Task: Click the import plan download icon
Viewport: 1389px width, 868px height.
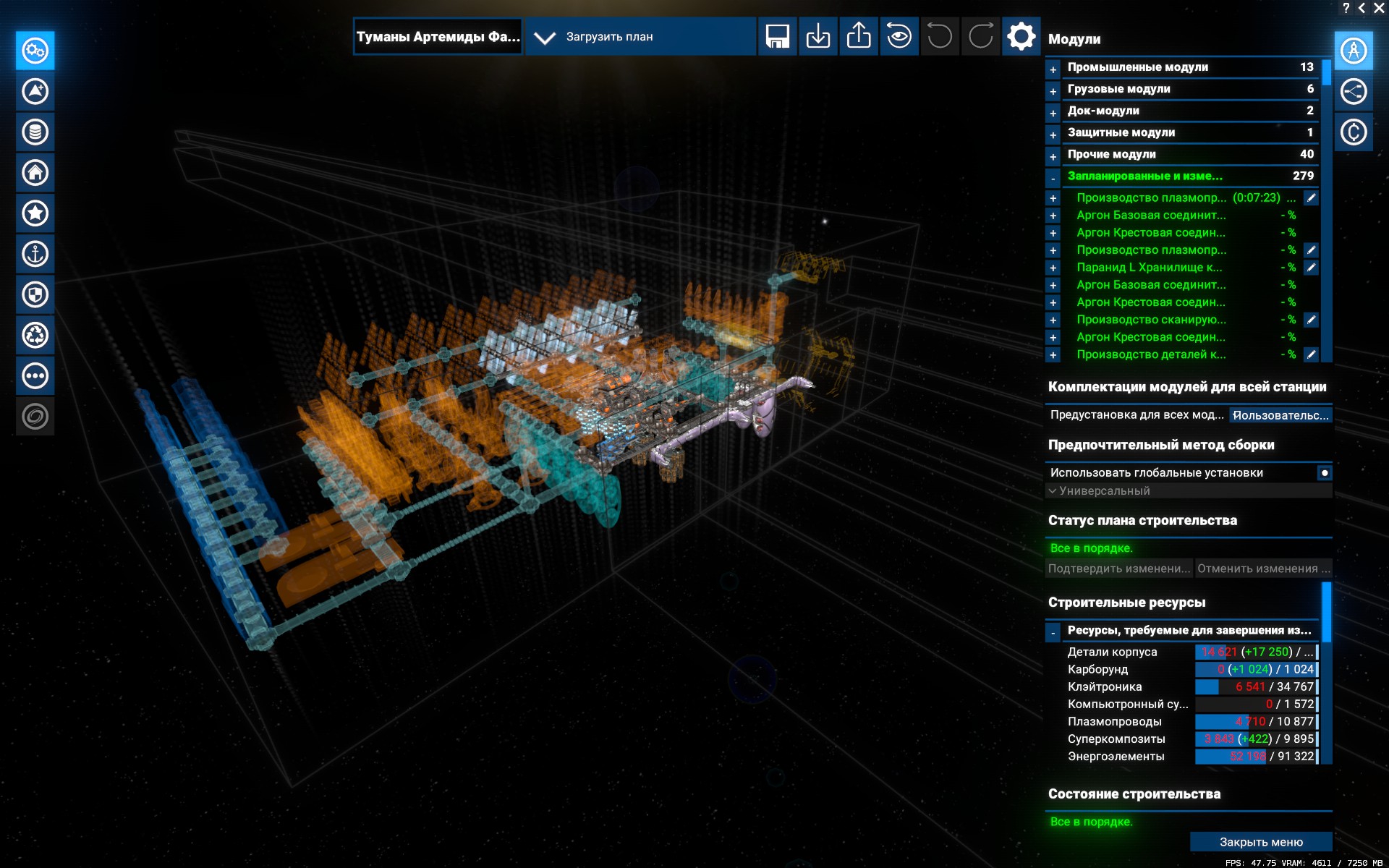Action: point(817,36)
